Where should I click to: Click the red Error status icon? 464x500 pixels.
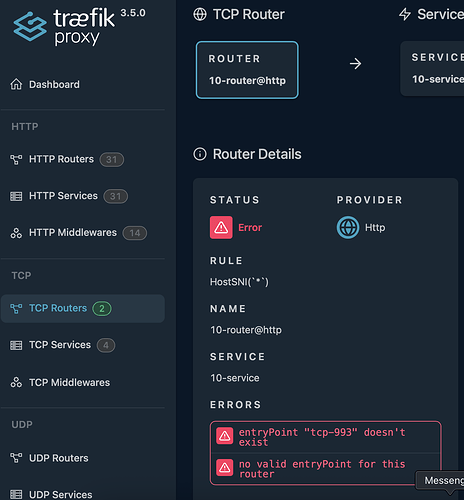click(221, 227)
